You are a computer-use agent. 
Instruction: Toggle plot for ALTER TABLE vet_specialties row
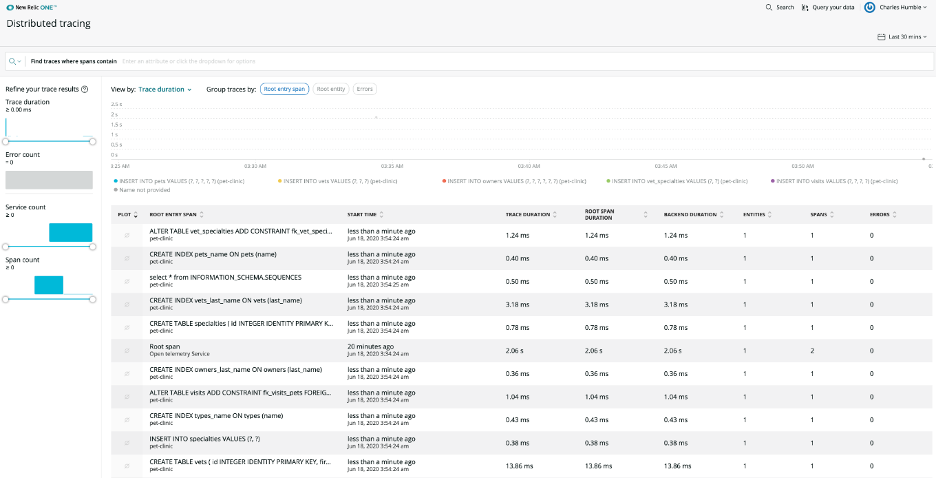coord(127,236)
